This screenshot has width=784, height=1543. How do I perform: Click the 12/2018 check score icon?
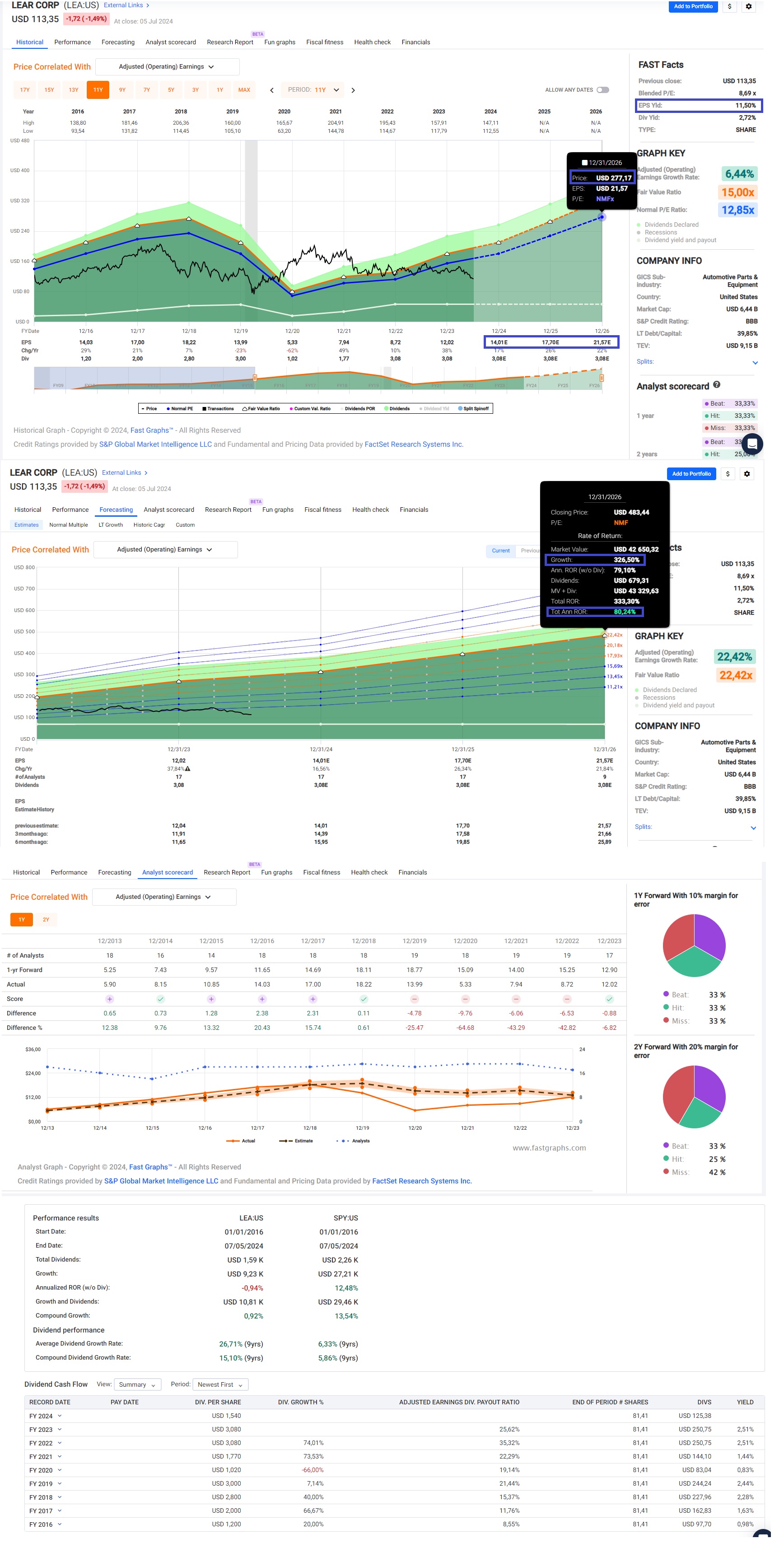point(364,999)
